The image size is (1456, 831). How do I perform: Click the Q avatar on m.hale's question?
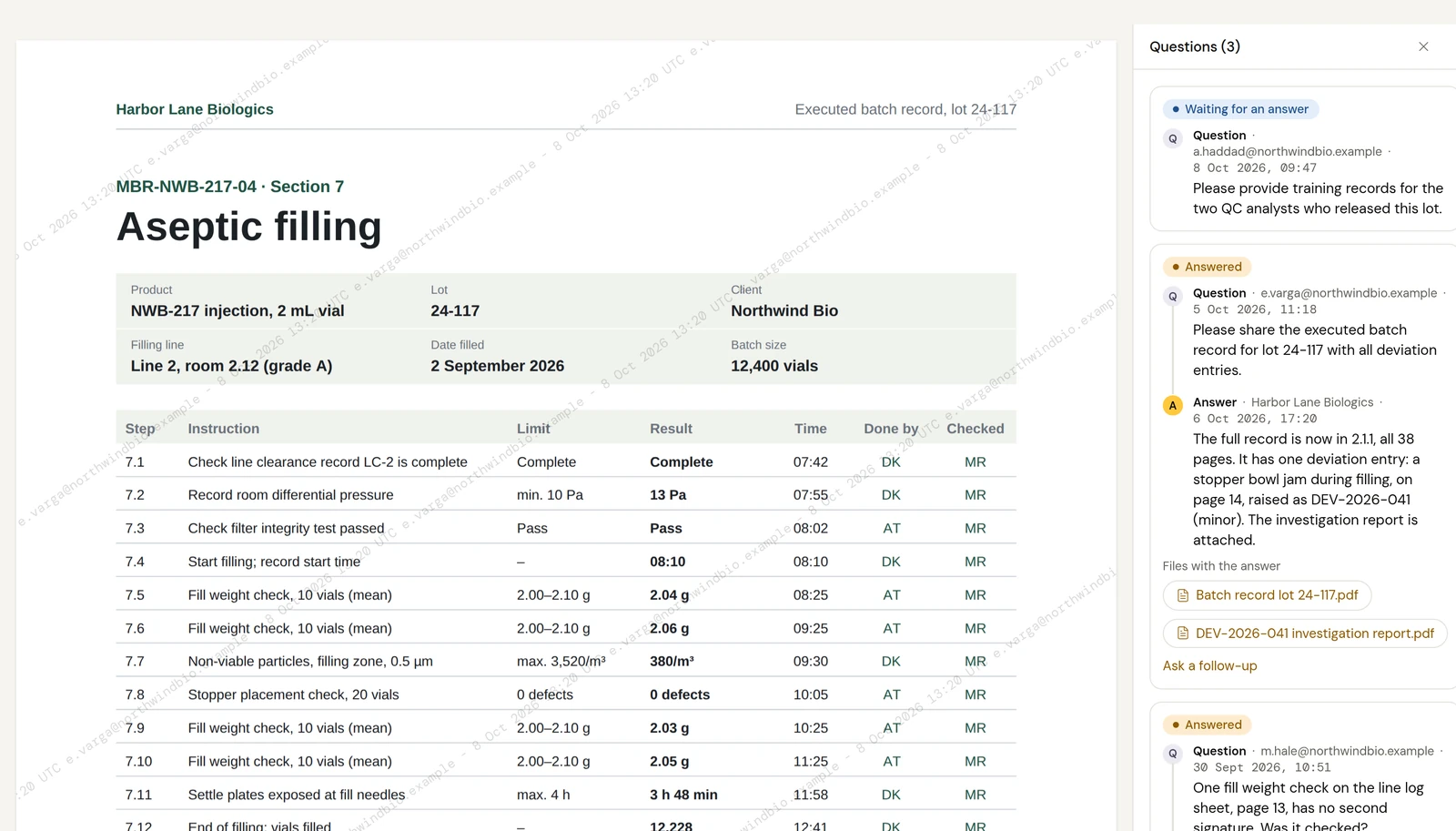(1173, 754)
